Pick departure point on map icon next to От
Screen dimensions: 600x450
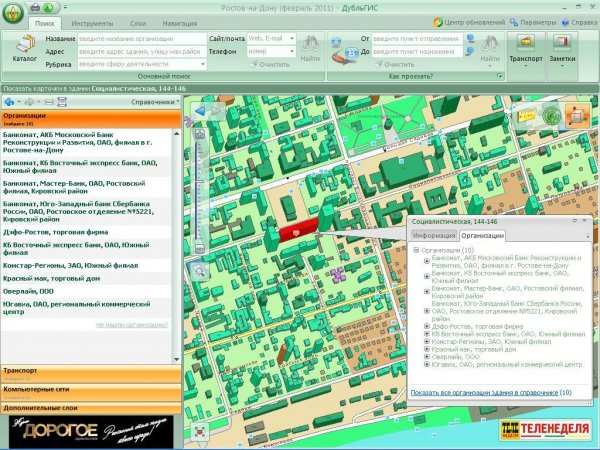tap(471, 38)
